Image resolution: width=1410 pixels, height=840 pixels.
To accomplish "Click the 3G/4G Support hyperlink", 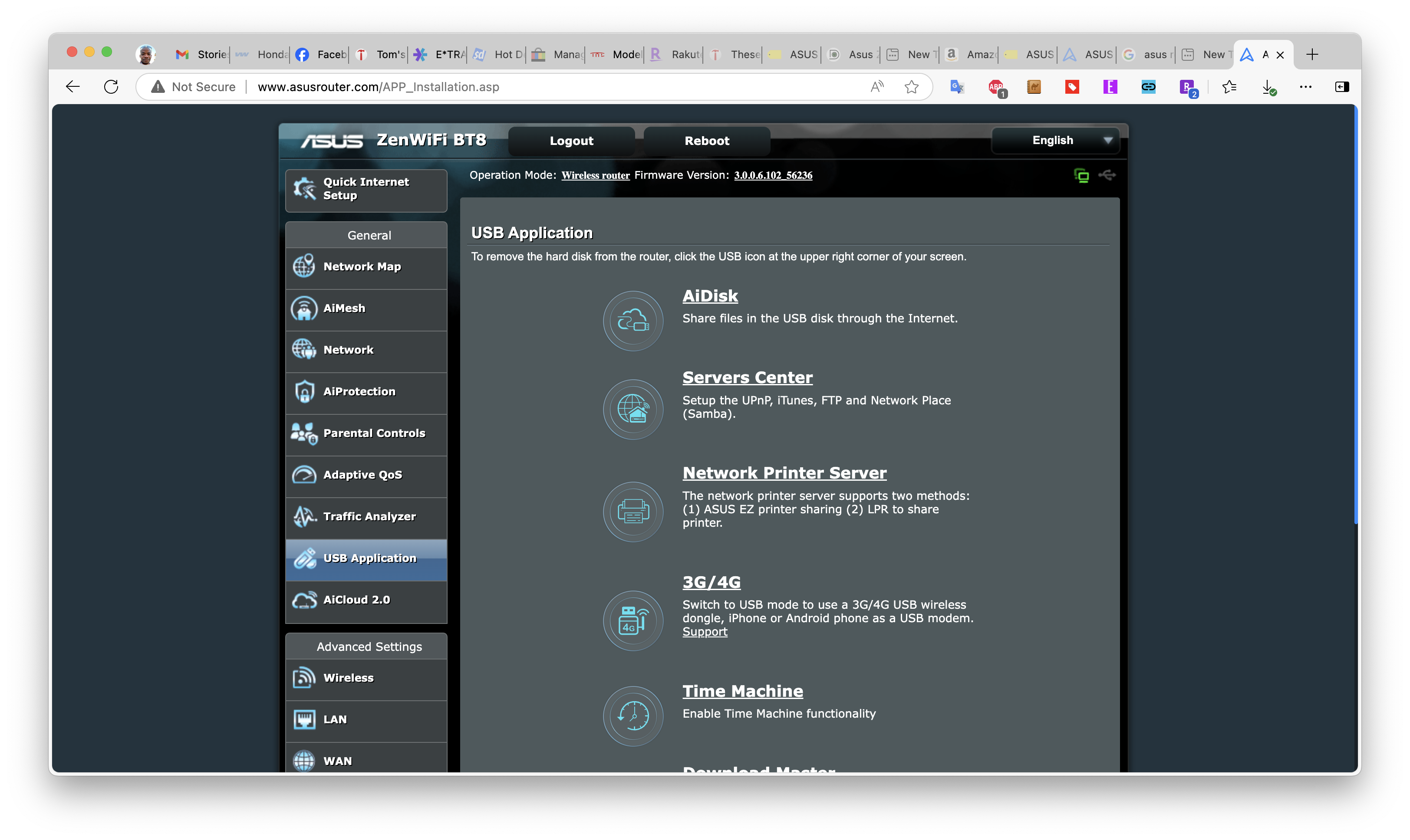I will point(704,631).
